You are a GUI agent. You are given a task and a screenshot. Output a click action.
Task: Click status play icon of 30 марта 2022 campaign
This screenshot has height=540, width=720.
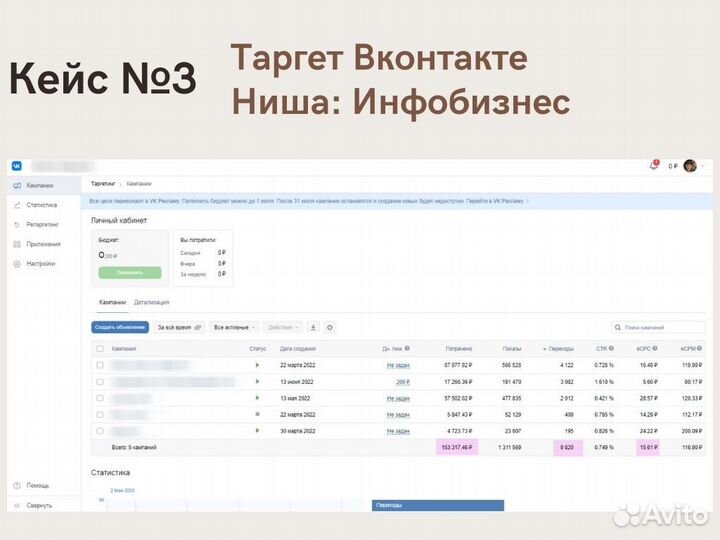(x=257, y=431)
